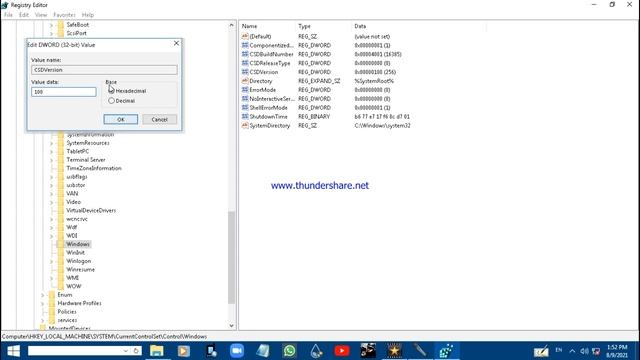Confirm the DWORD edit with OK
The width and height of the screenshot is (640, 360).
point(121,119)
